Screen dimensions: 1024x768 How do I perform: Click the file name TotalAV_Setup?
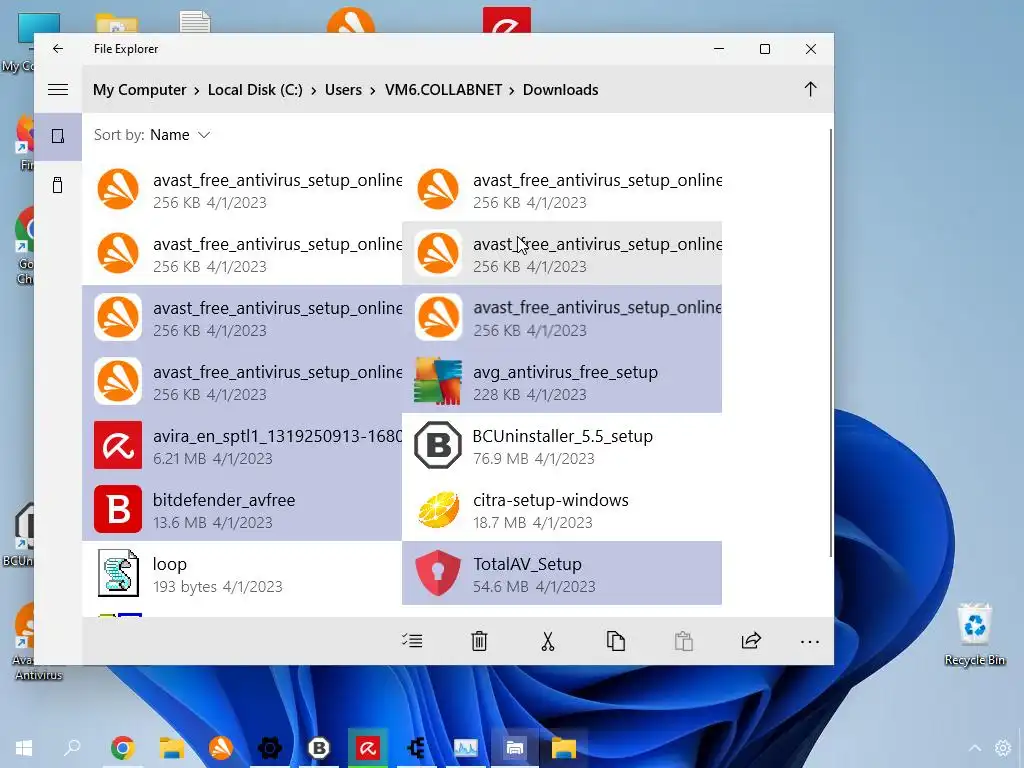tap(527, 564)
